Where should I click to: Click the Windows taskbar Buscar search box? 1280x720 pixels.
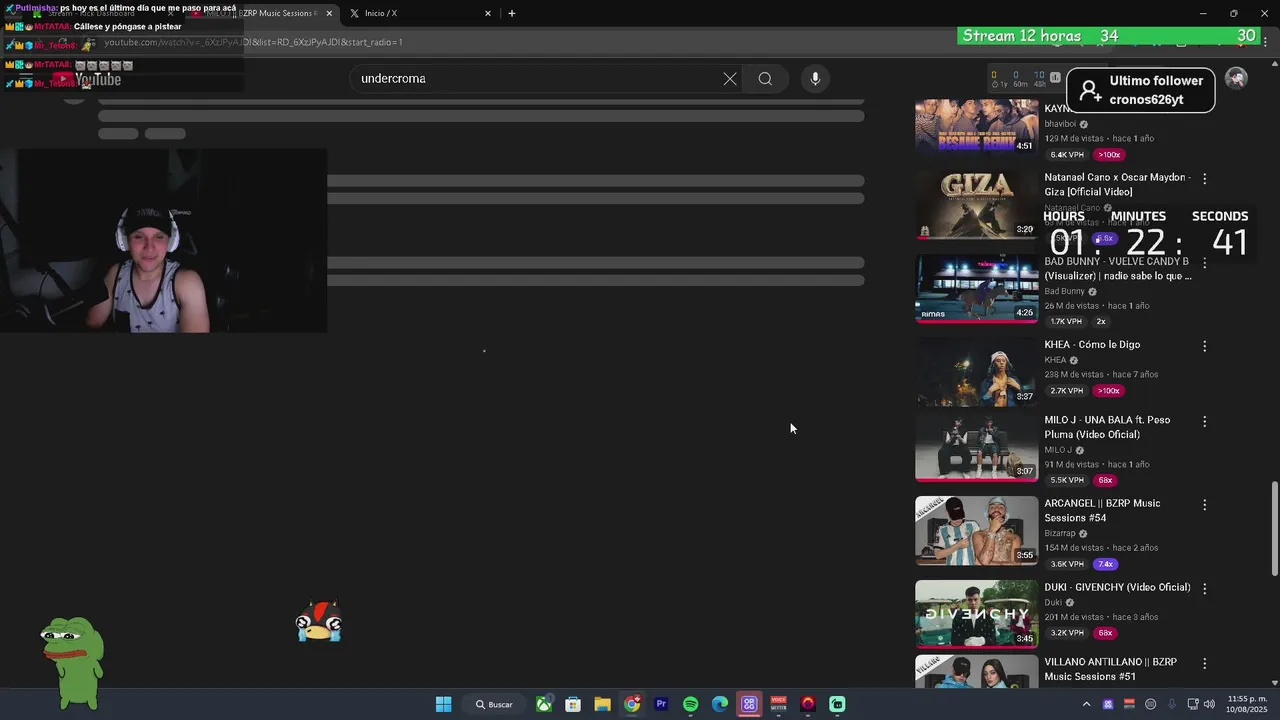coord(494,704)
